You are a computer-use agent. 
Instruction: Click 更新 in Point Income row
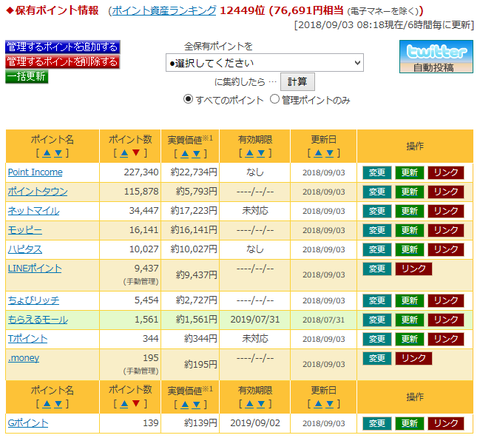pos(409,173)
